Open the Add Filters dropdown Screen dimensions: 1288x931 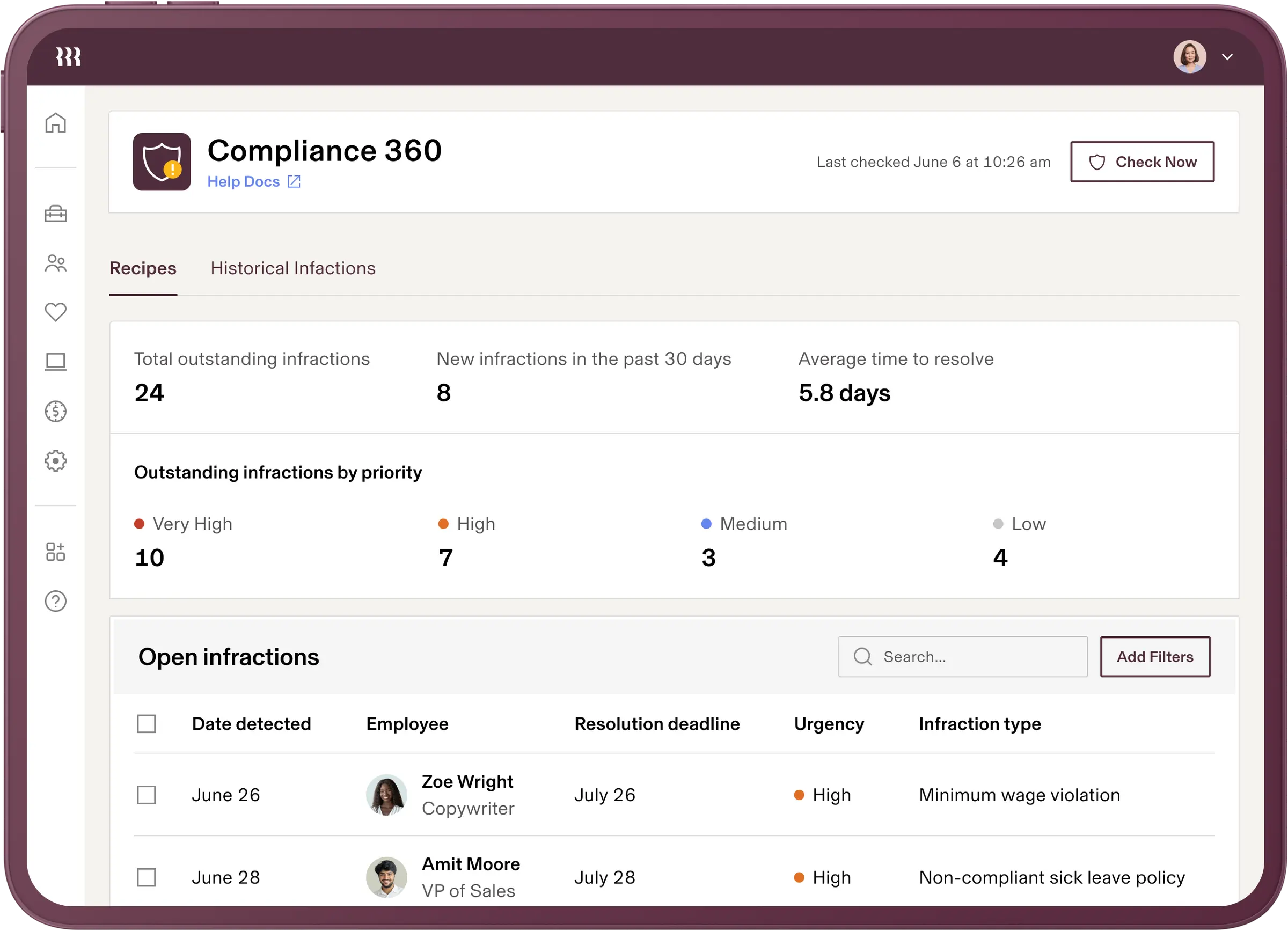point(1155,657)
